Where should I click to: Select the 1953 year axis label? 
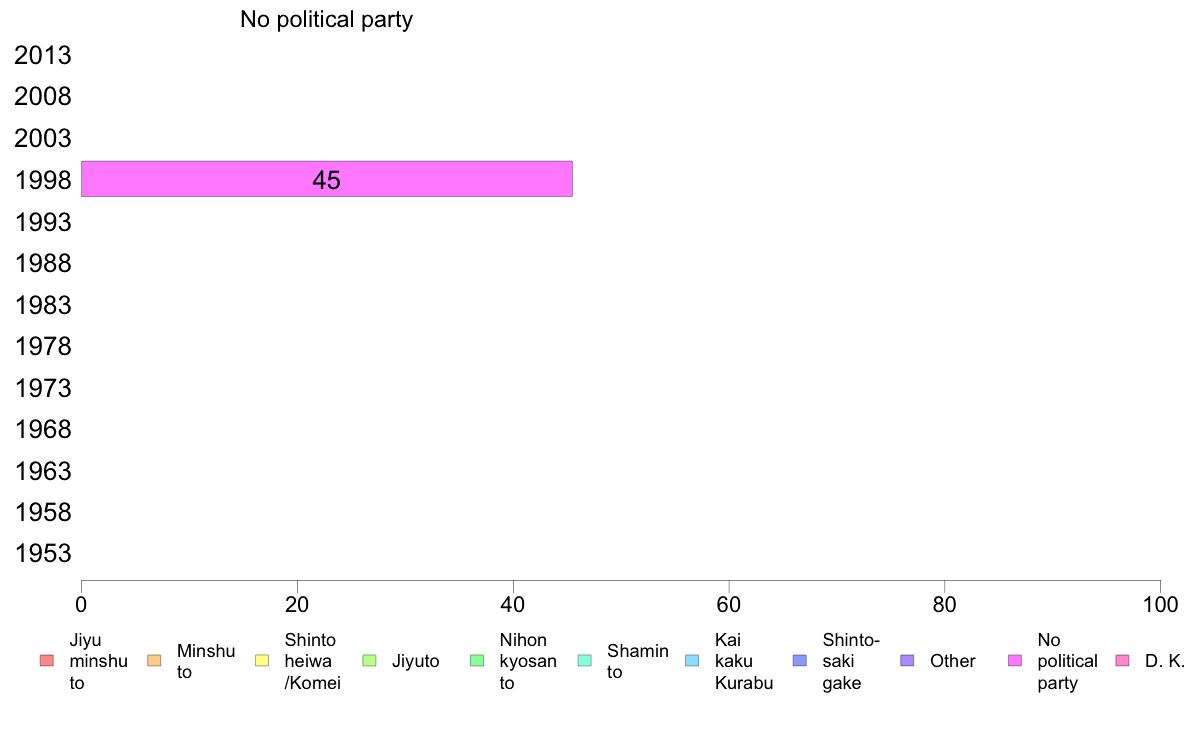pos(43,553)
